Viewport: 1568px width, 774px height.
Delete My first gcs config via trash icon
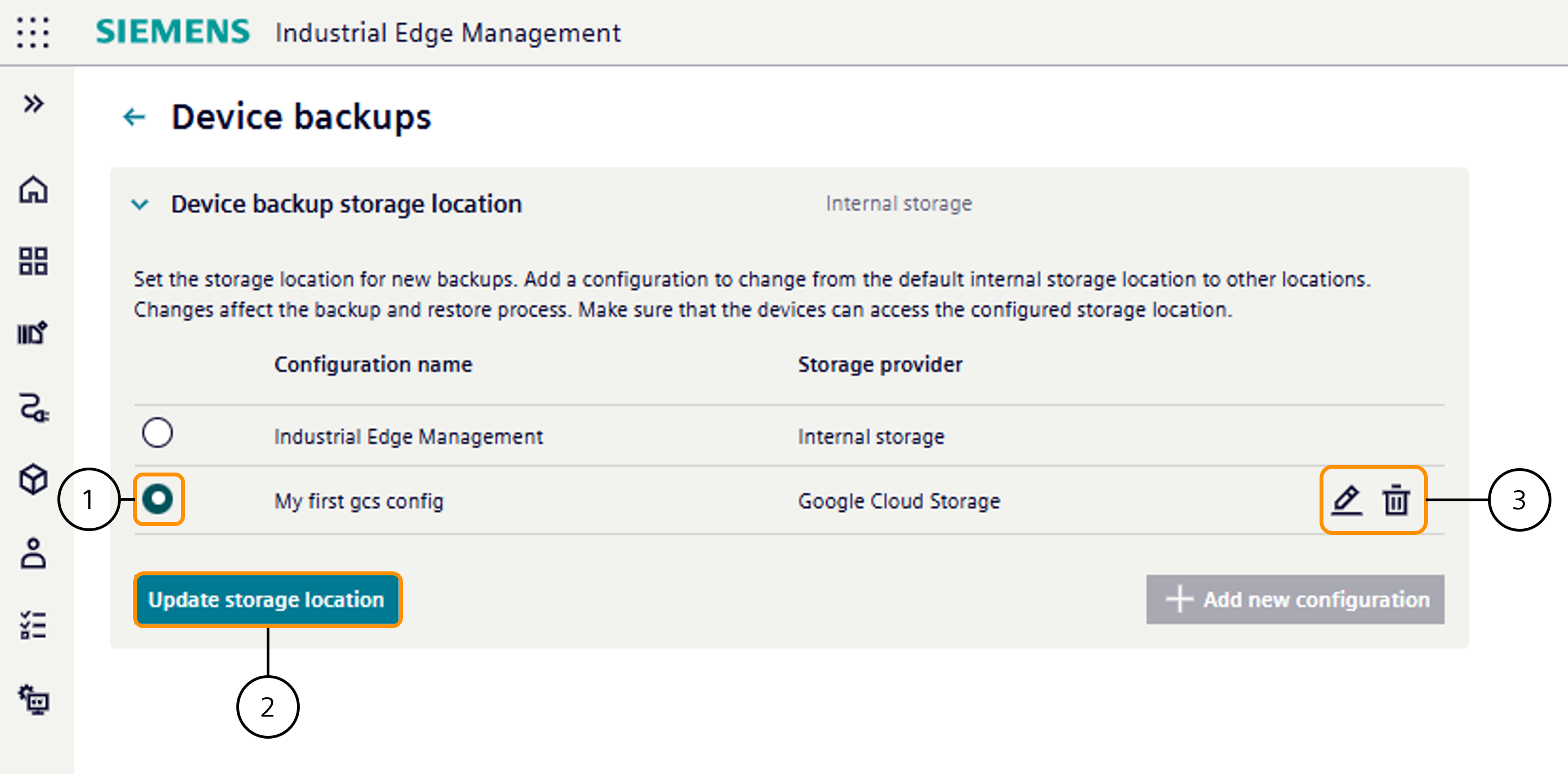click(1396, 500)
